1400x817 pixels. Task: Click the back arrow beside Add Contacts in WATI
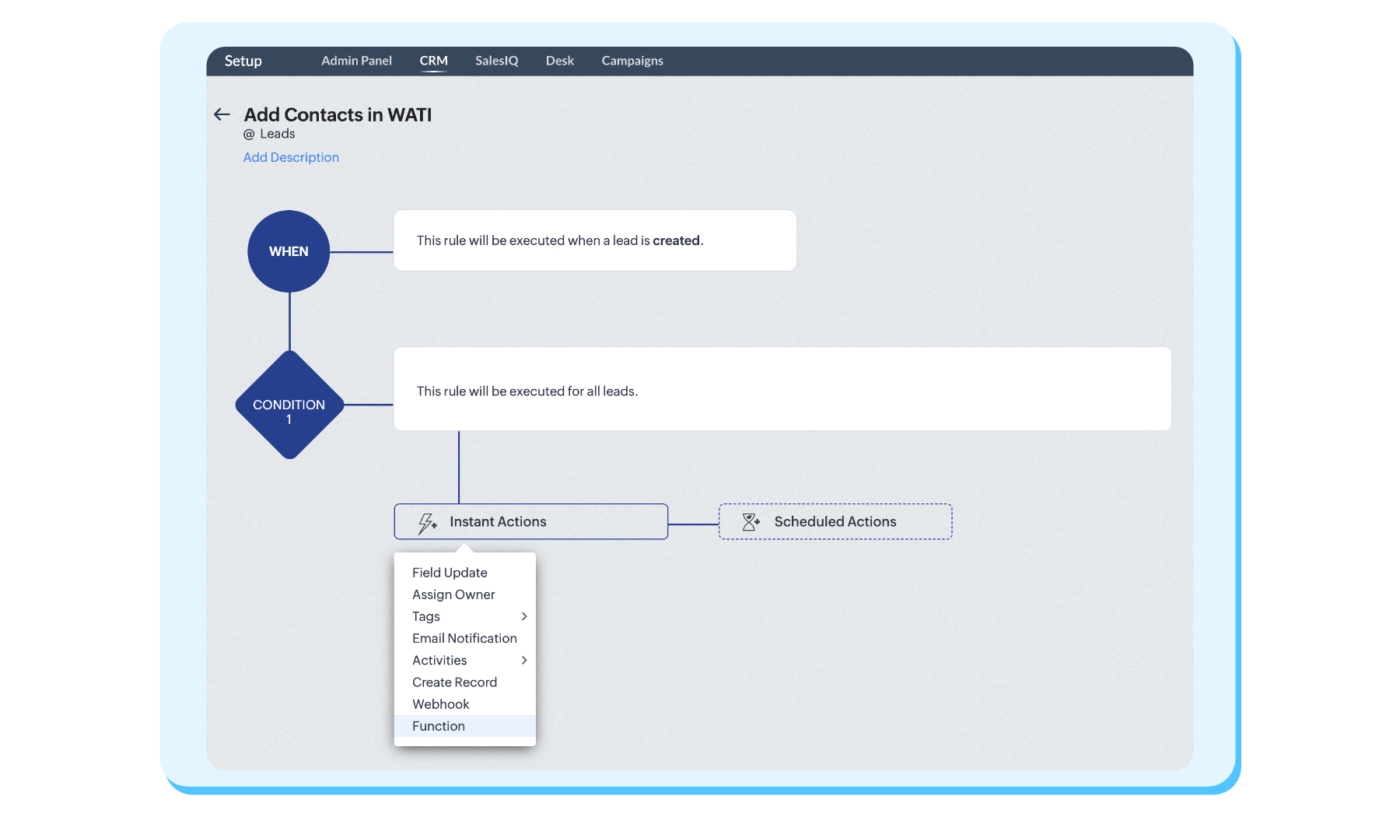pyautogui.click(x=221, y=114)
